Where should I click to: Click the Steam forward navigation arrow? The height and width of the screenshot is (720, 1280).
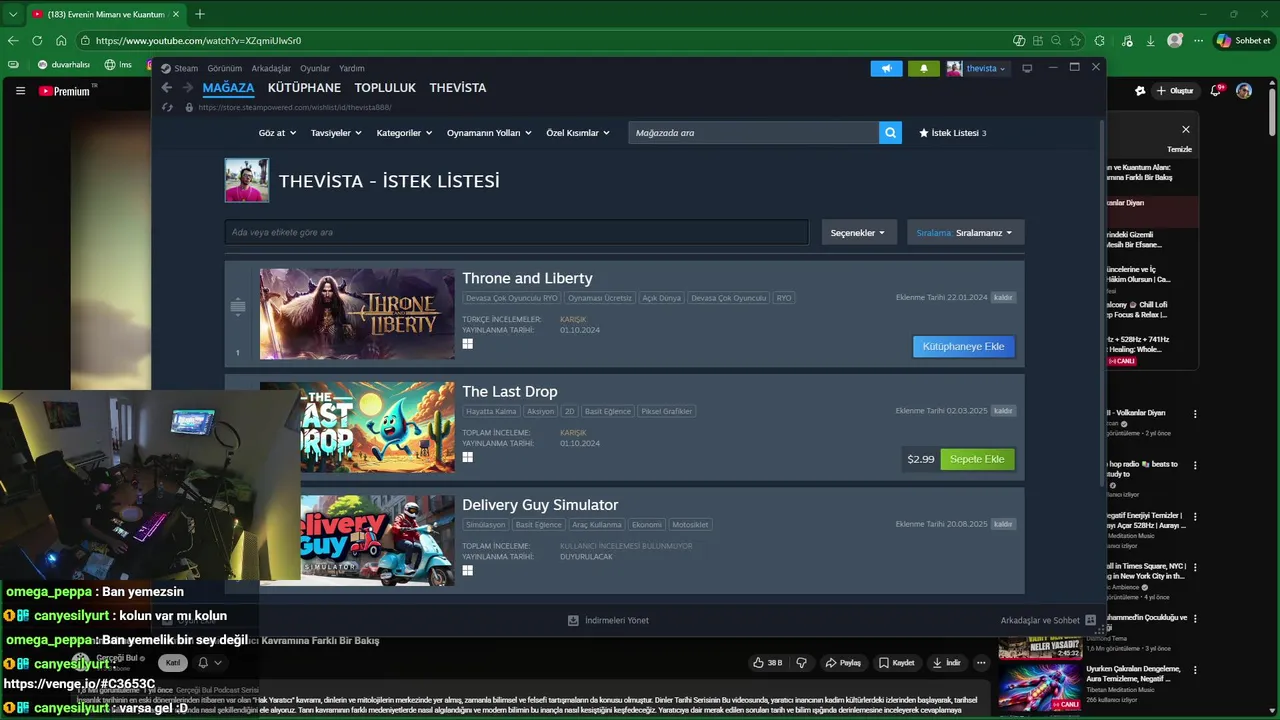(x=187, y=88)
